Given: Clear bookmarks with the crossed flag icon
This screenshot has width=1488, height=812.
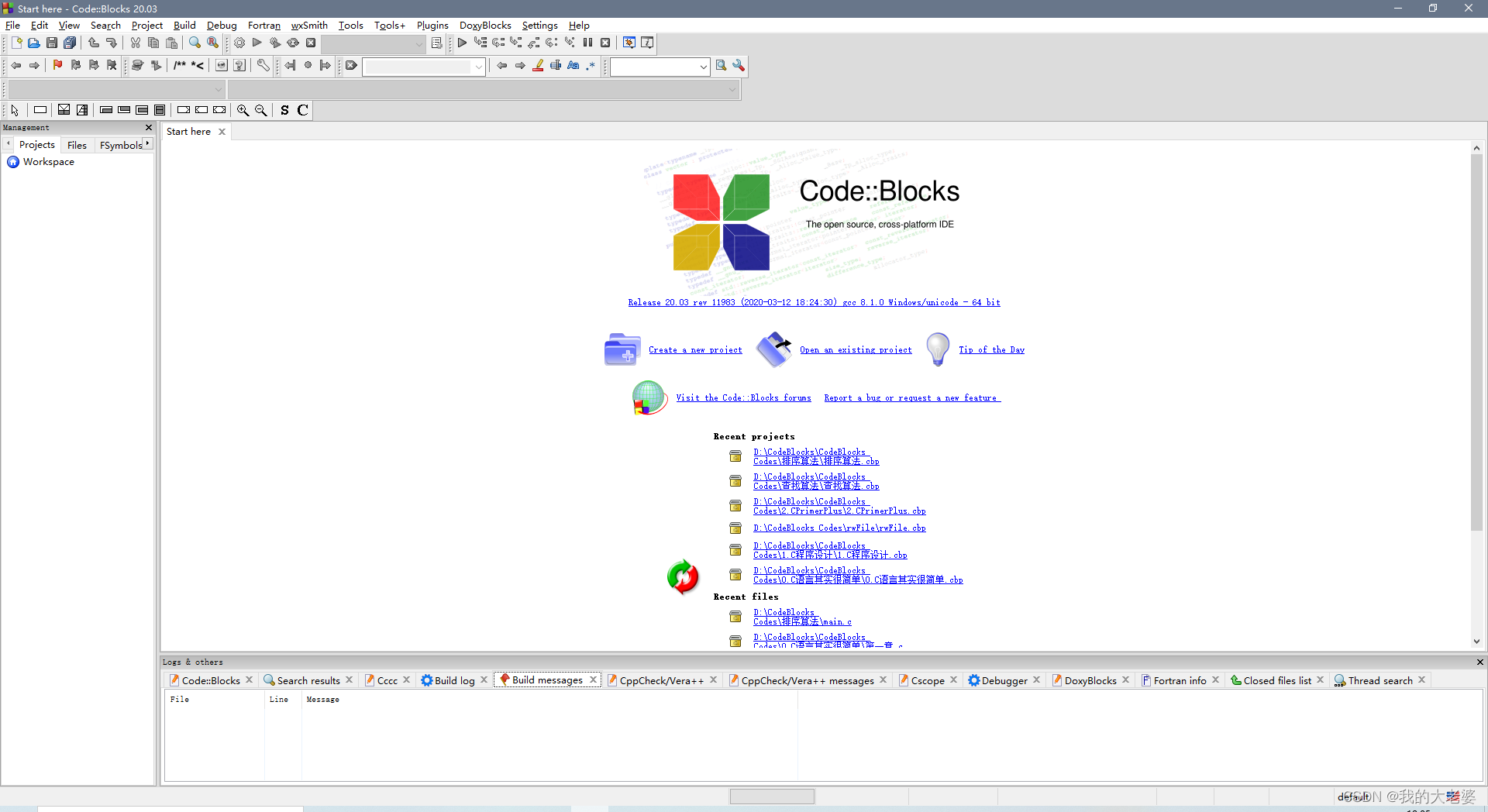Looking at the screenshot, I should pyautogui.click(x=112, y=66).
